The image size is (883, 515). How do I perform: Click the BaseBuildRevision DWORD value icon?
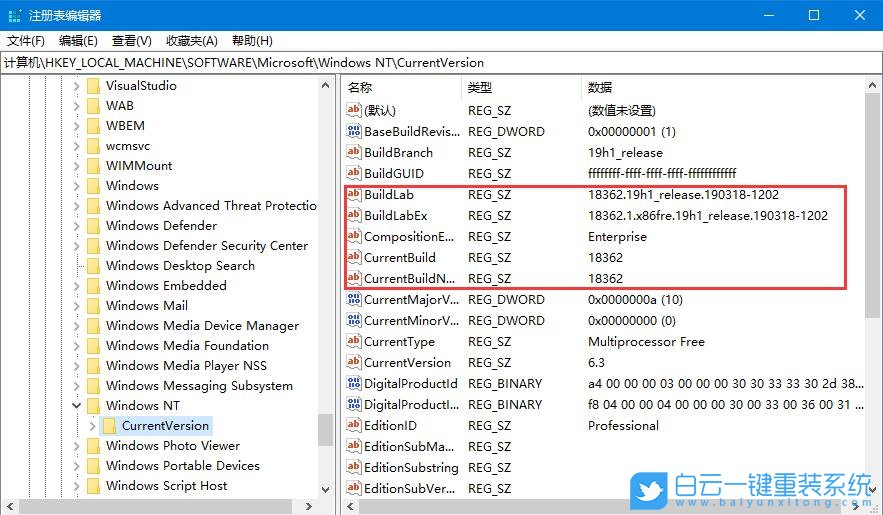click(x=354, y=131)
